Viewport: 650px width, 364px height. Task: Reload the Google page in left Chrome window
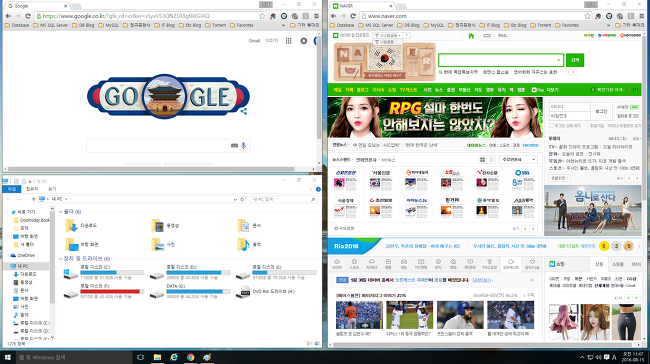pos(28,16)
